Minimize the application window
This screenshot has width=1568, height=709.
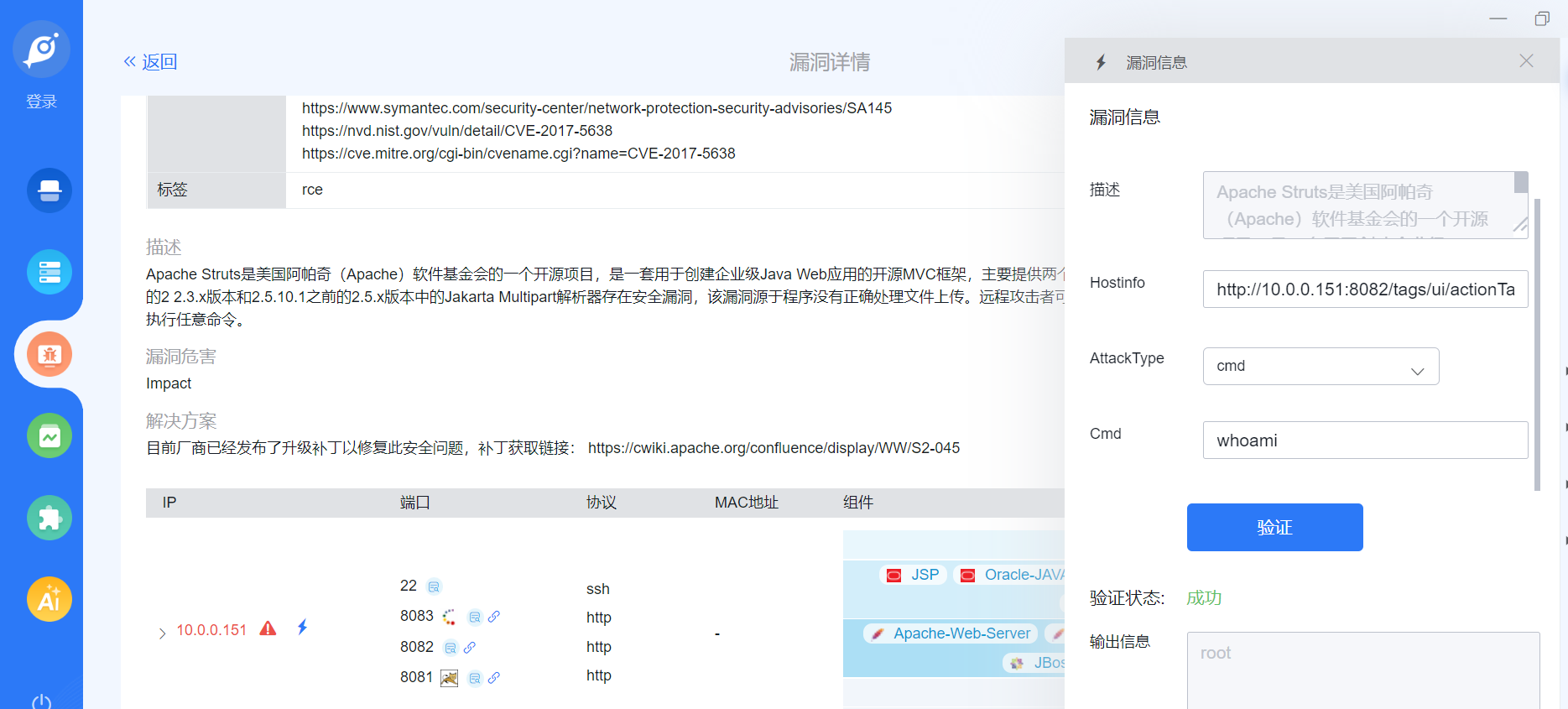pyautogui.click(x=1498, y=18)
